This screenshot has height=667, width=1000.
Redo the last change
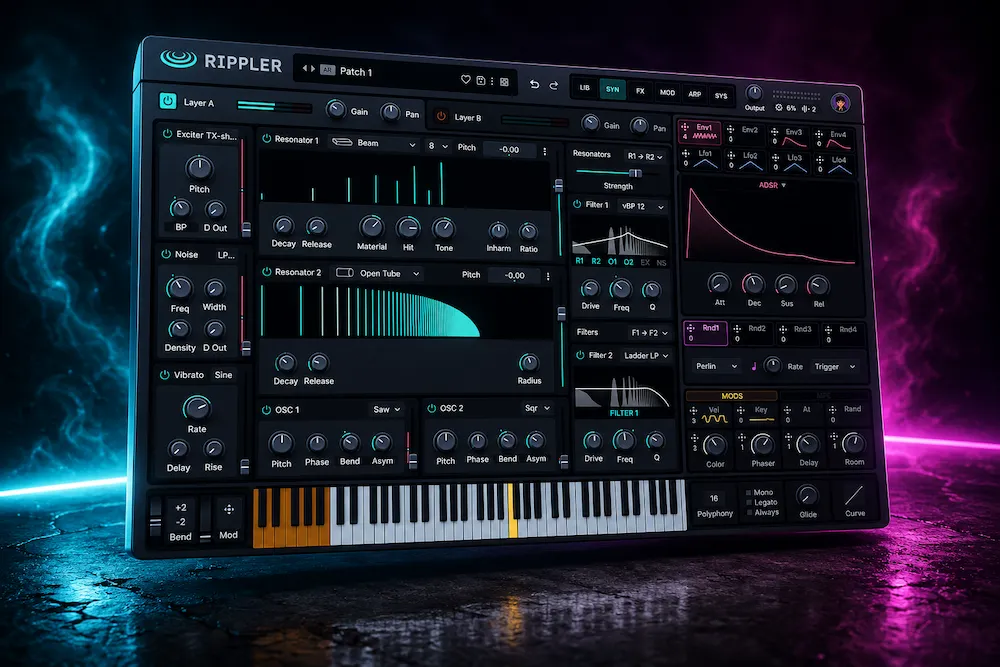click(x=554, y=85)
